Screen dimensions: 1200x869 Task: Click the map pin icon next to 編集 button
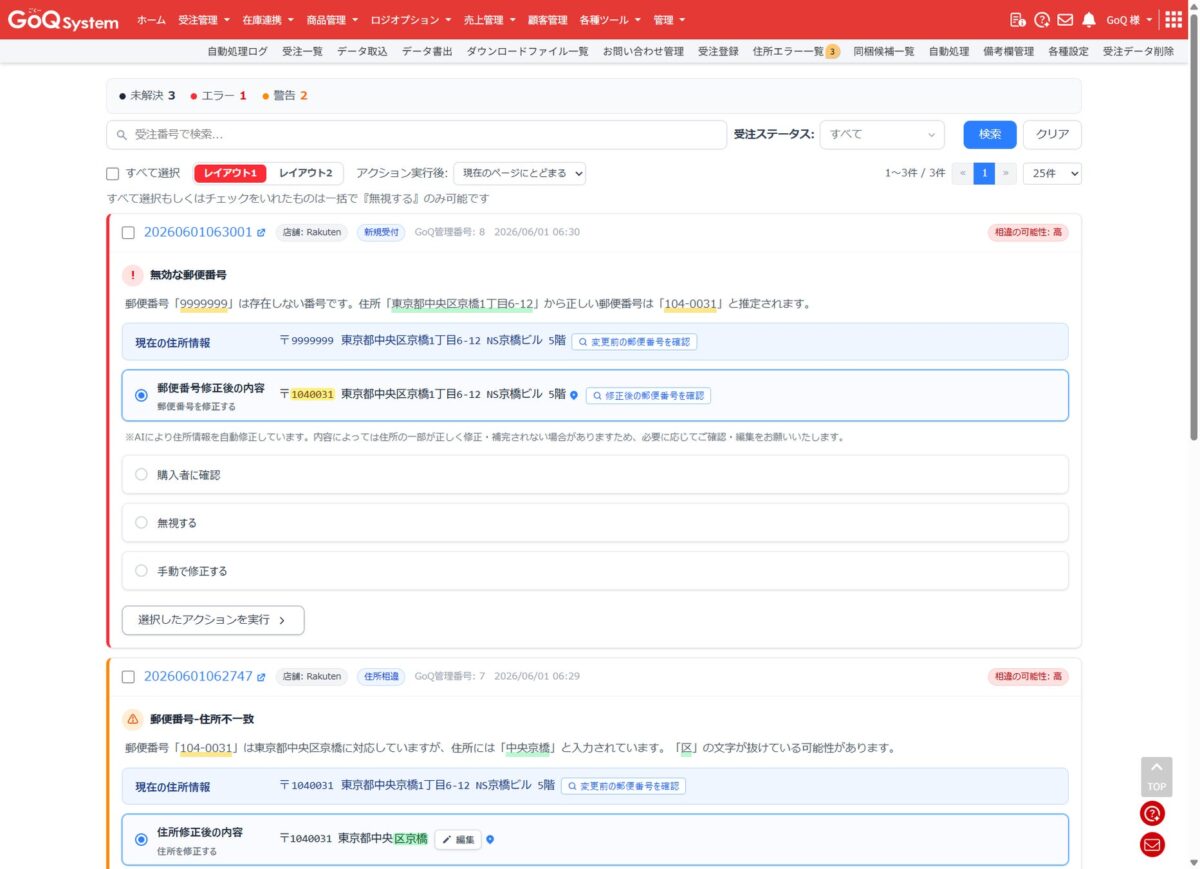(x=490, y=839)
